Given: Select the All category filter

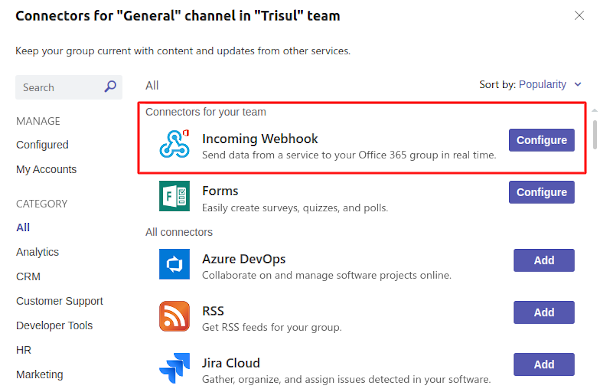Looking at the screenshot, I should click(x=23, y=228).
